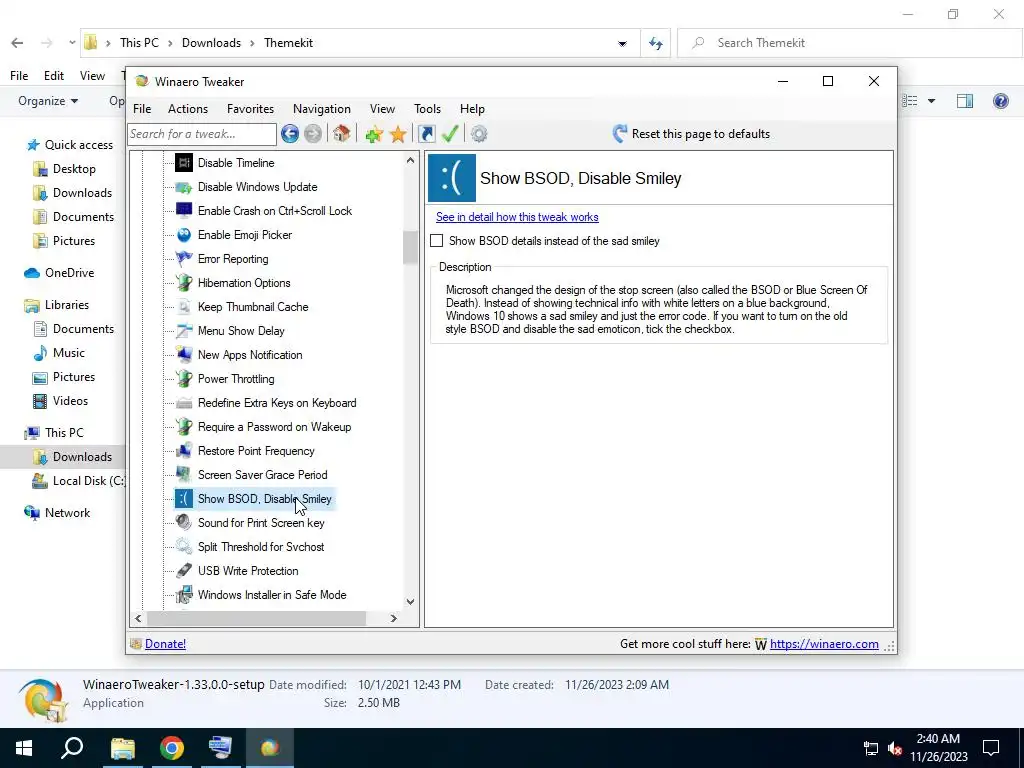This screenshot has width=1024, height=768.
Task: Toggle the Explorer preview pane icon
Action: [965, 101]
